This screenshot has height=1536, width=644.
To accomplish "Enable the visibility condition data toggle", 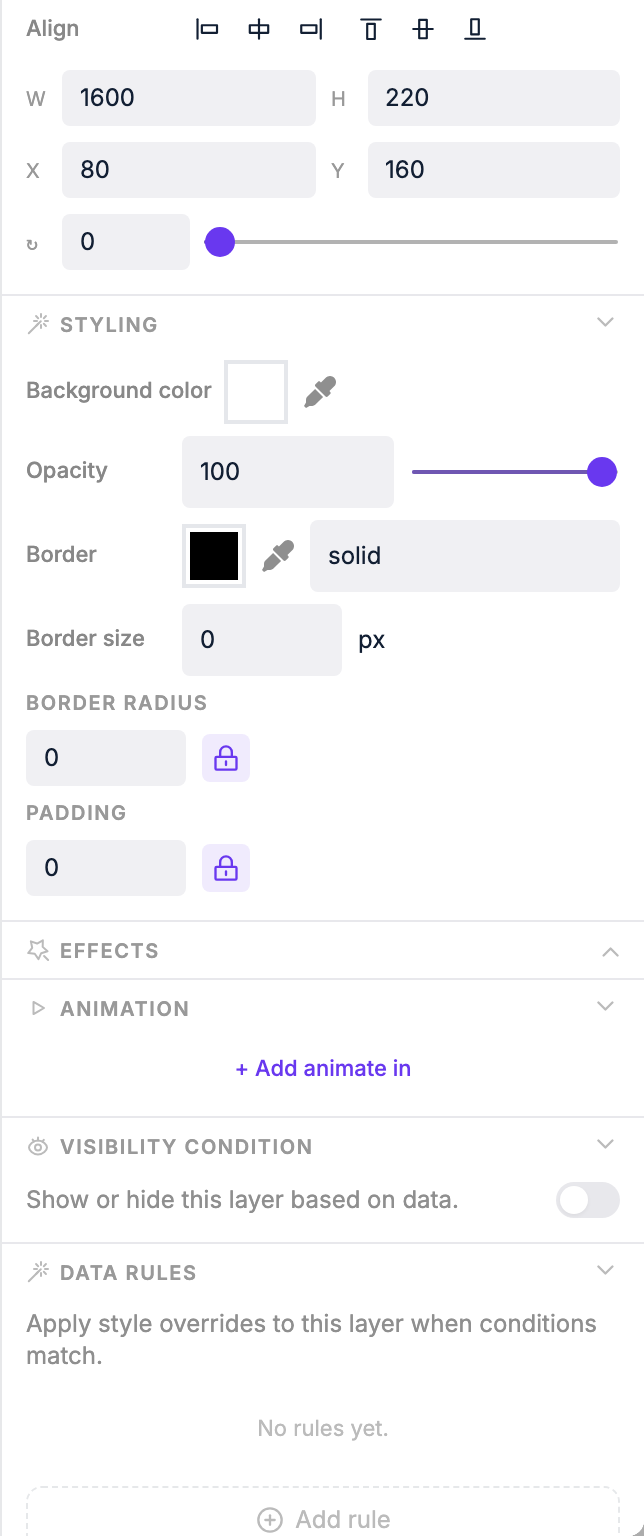I will pyautogui.click(x=587, y=1200).
